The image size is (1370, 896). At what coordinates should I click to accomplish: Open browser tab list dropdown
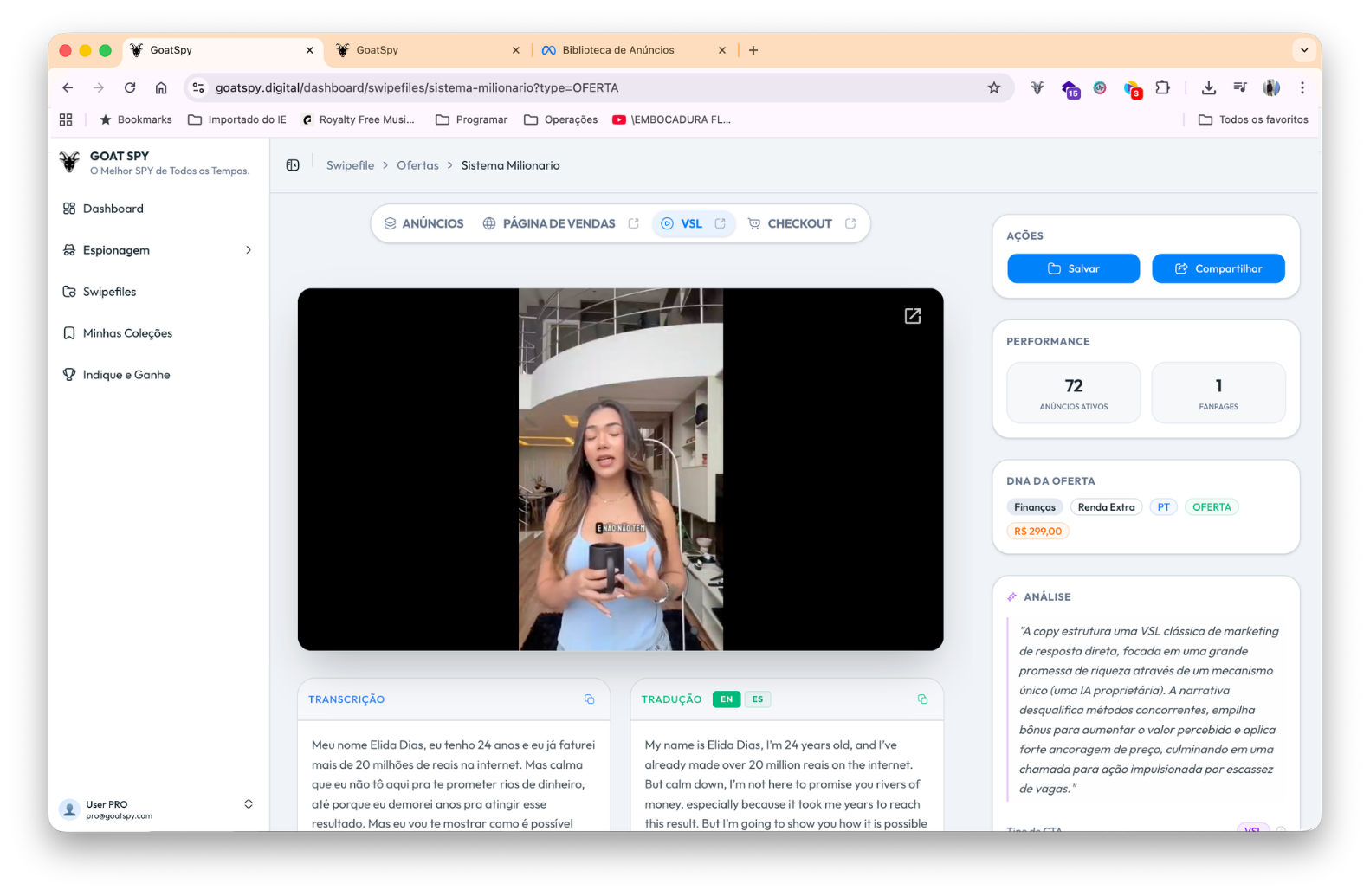coord(1303,50)
